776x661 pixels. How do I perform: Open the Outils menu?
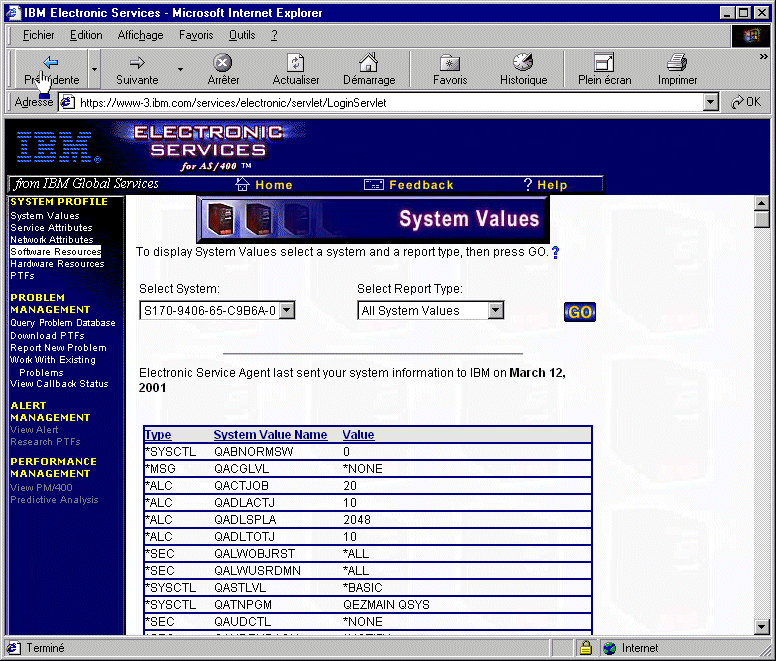[242, 35]
